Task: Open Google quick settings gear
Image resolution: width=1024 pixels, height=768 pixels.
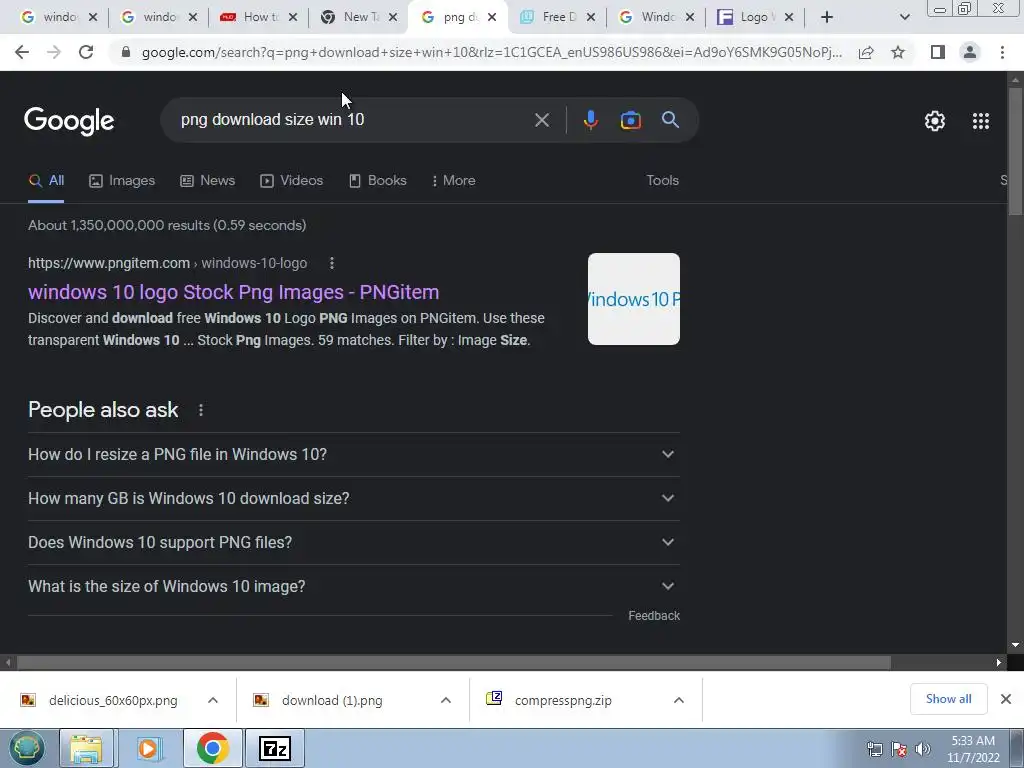Action: 935,121
